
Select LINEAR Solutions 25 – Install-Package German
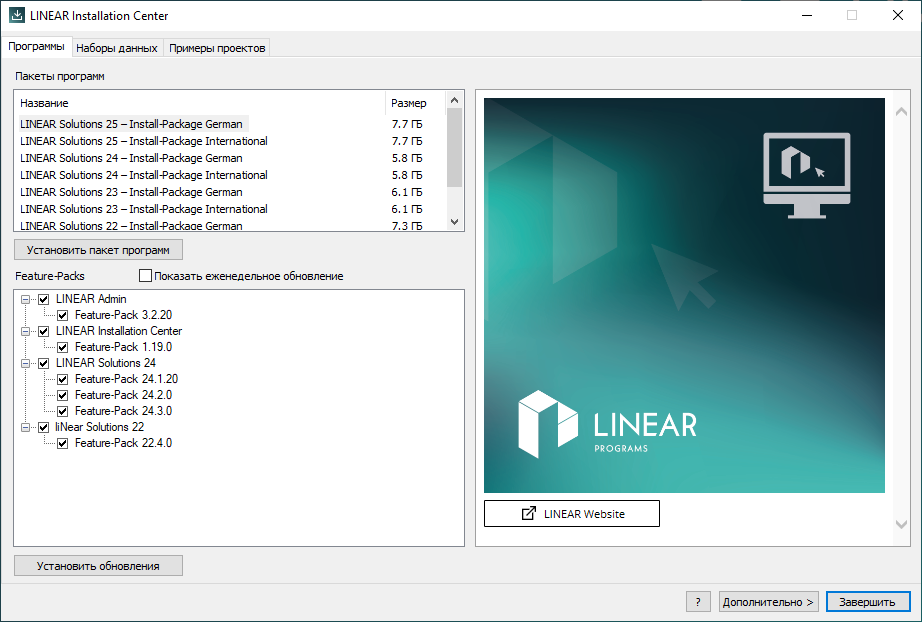point(131,124)
